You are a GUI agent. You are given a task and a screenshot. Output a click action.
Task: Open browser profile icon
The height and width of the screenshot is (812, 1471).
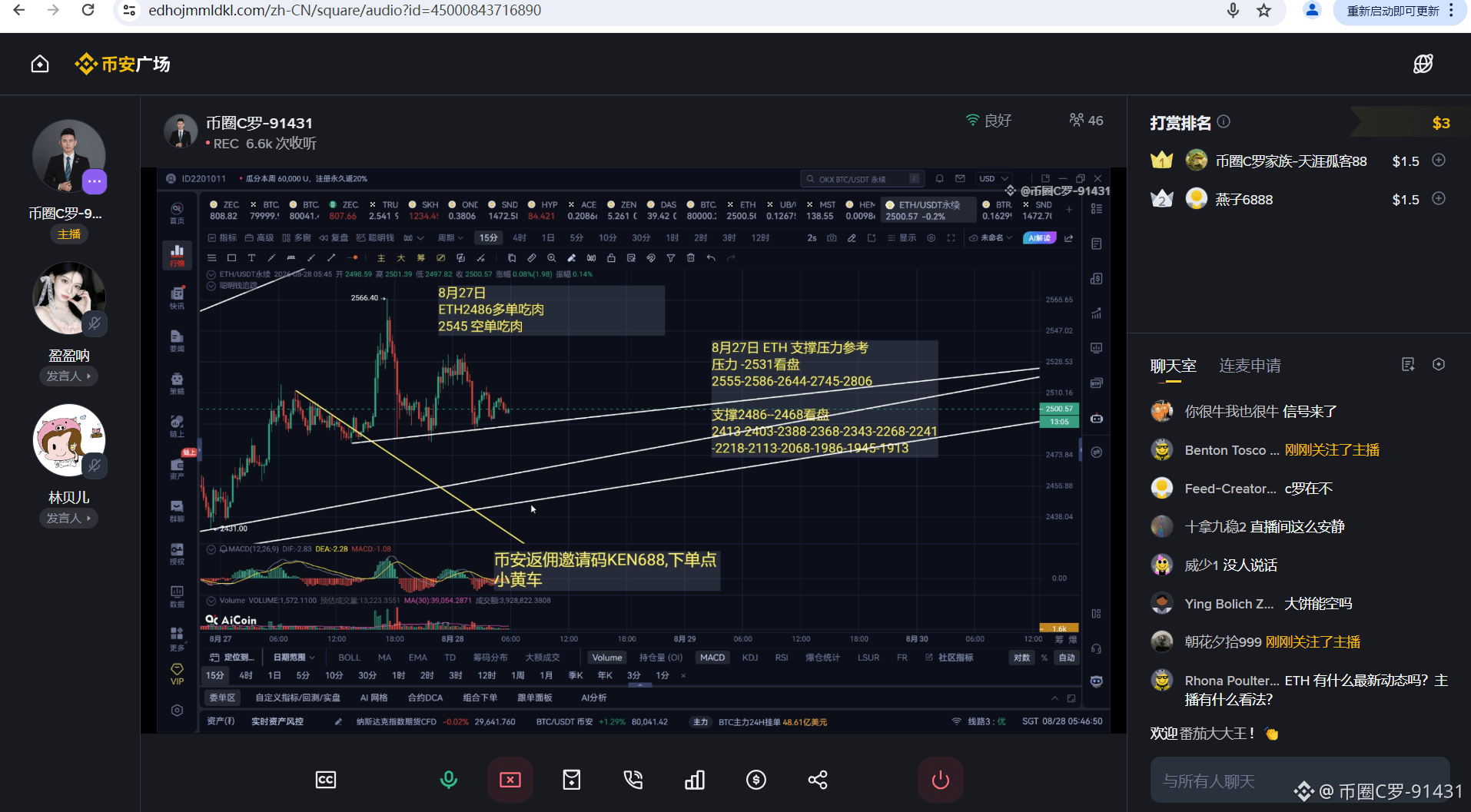(x=1313, y=10)
